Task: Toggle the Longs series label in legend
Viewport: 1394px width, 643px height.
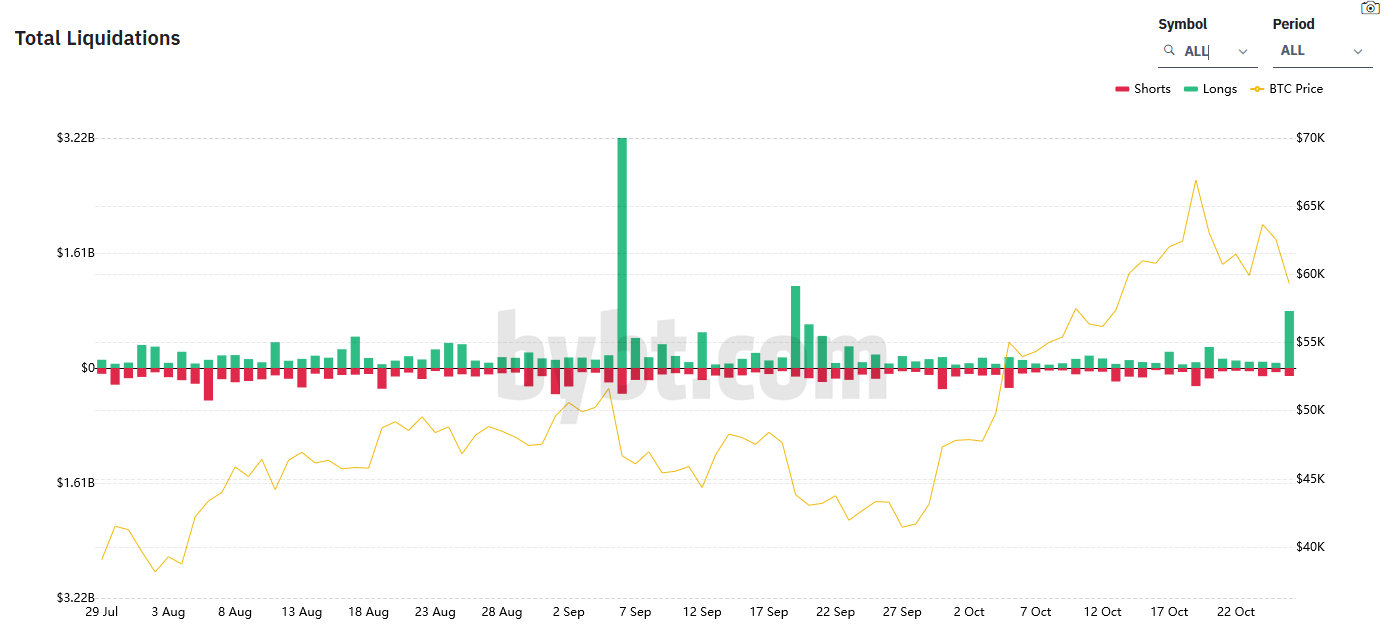Action: point(1220,89)
